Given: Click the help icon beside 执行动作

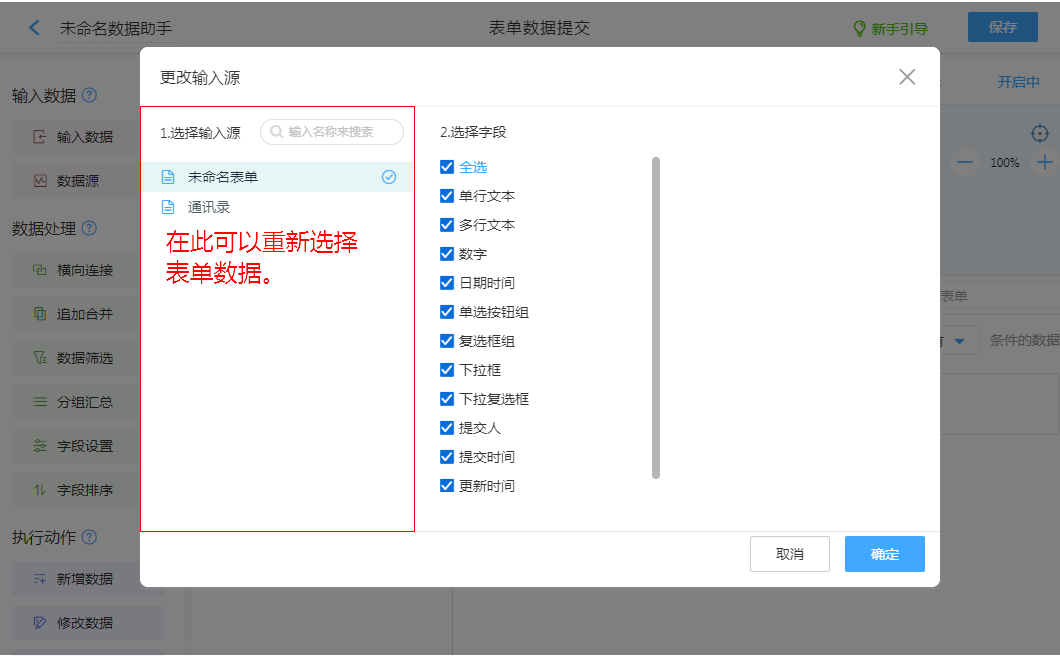Looking at the screenshot, I should pyautogui.click(x=89, y=537).
